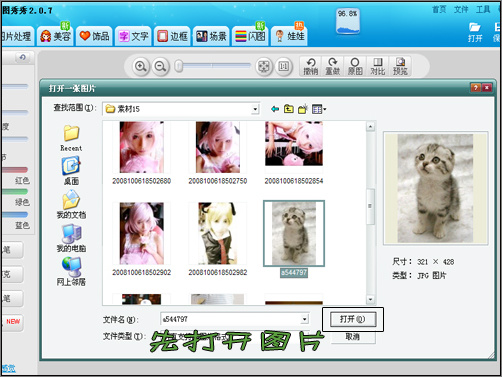Viewport: 502px width, 377px height.
Task: Click the 重做 redo icon
Action: click(333, 66)
